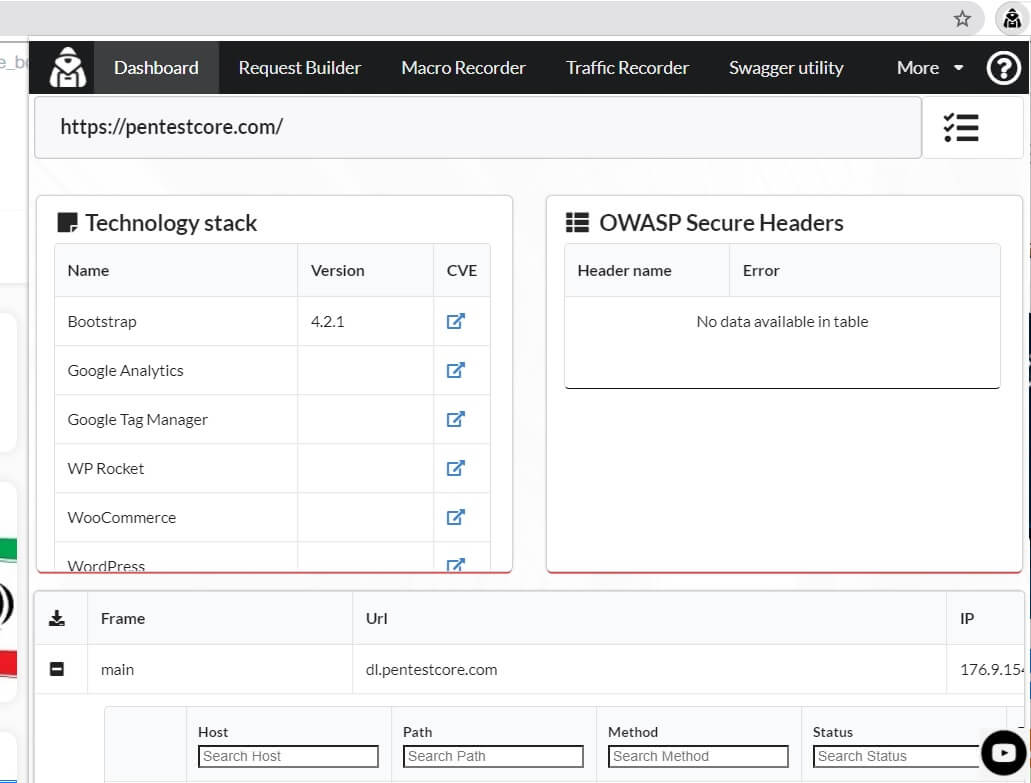Click the Url column header
This screenshot has width=1031, height=783.
pyautogui.click(x=649, y=618)
